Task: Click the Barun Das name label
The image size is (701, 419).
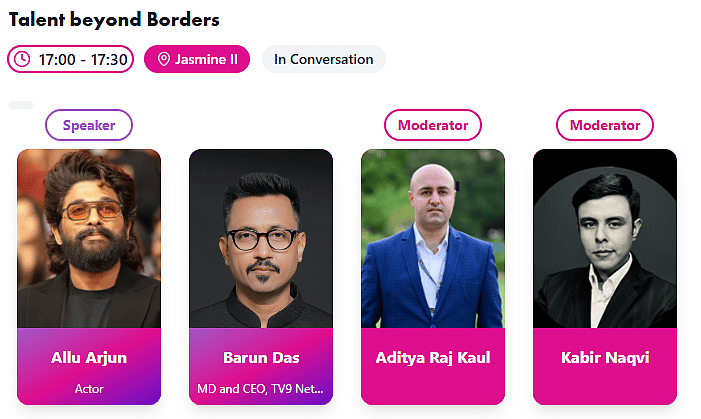Action: point(261,358)
